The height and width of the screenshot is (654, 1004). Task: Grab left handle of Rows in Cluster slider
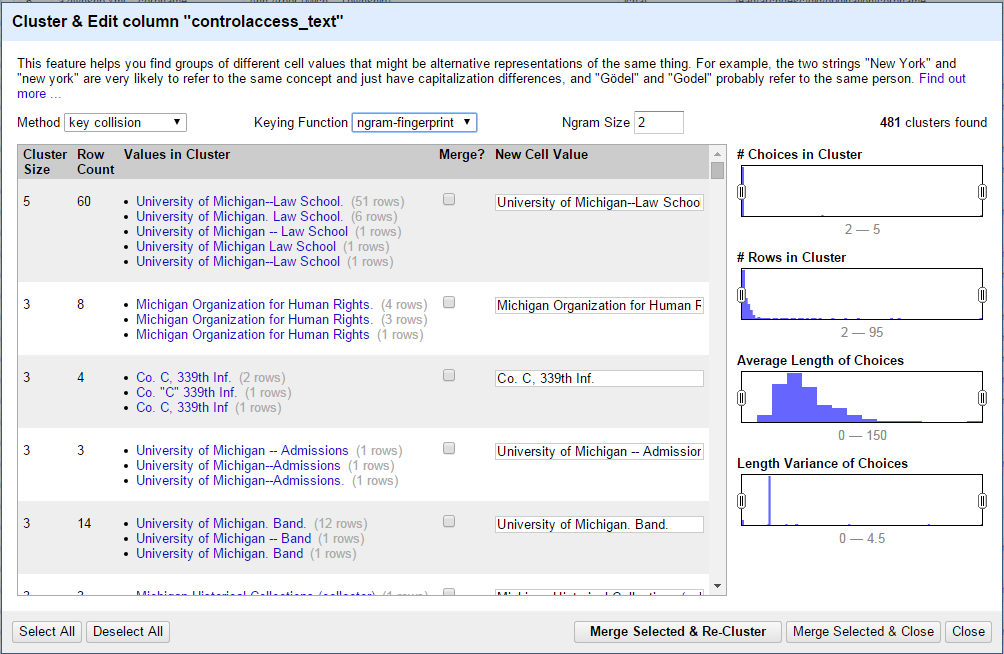pos(741,295)
